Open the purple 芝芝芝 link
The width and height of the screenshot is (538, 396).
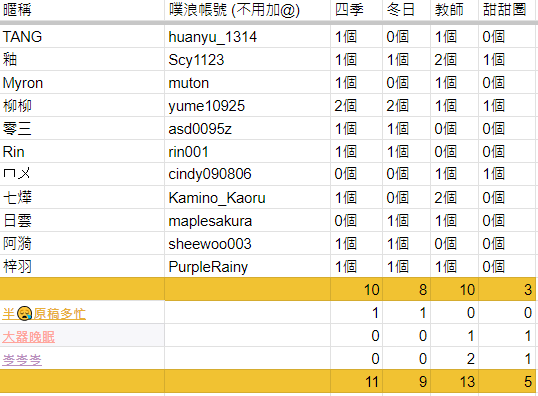coord(22,360)
